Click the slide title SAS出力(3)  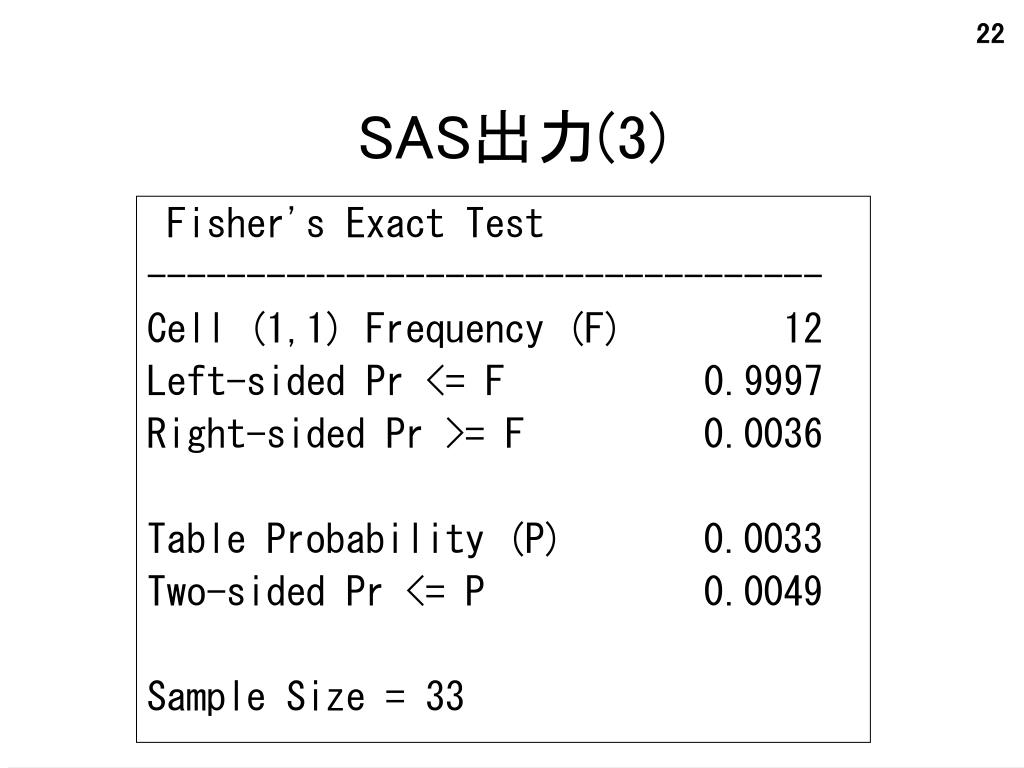click(513, 138)
